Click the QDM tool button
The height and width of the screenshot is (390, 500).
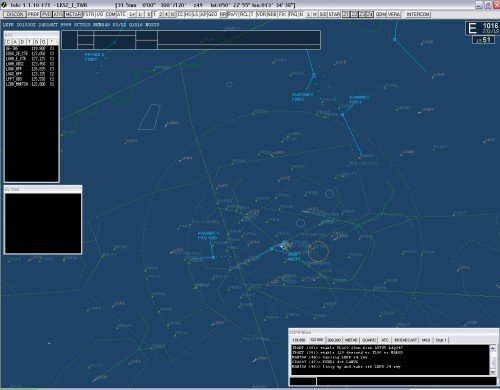click(381, 14)
